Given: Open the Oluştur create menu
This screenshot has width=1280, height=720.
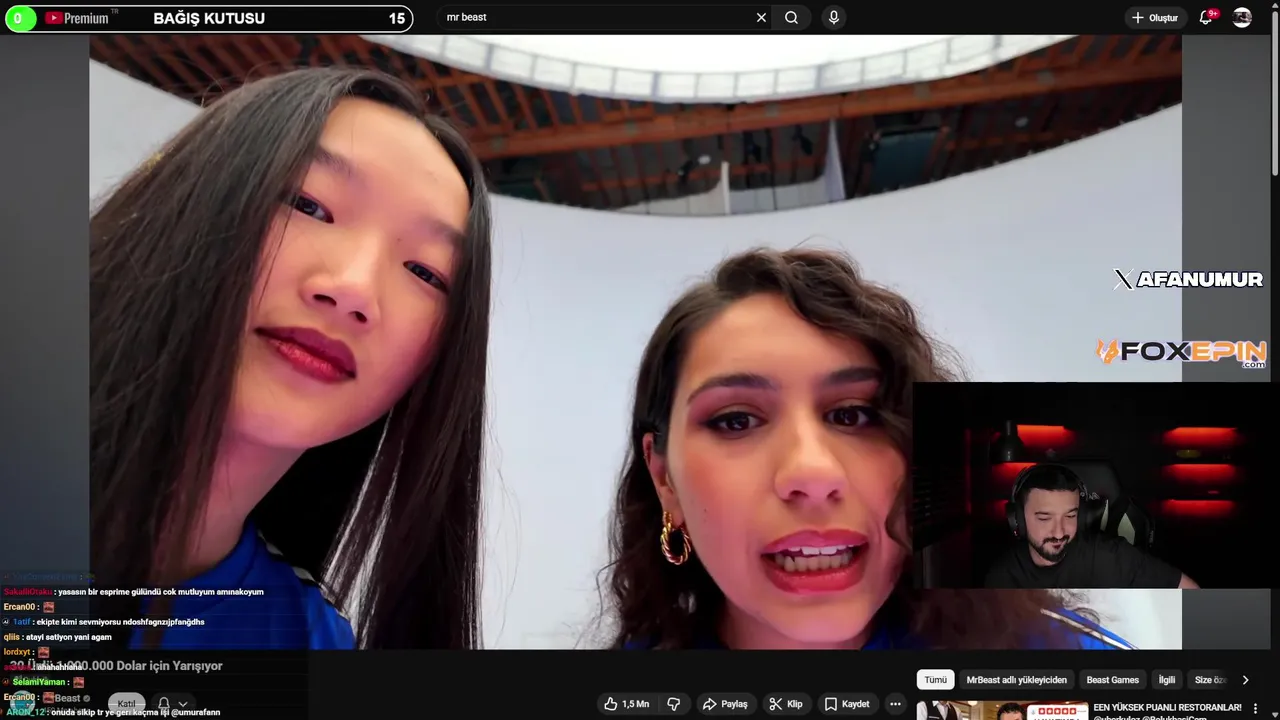Looking at the screenshot, I should [1154, 17].
